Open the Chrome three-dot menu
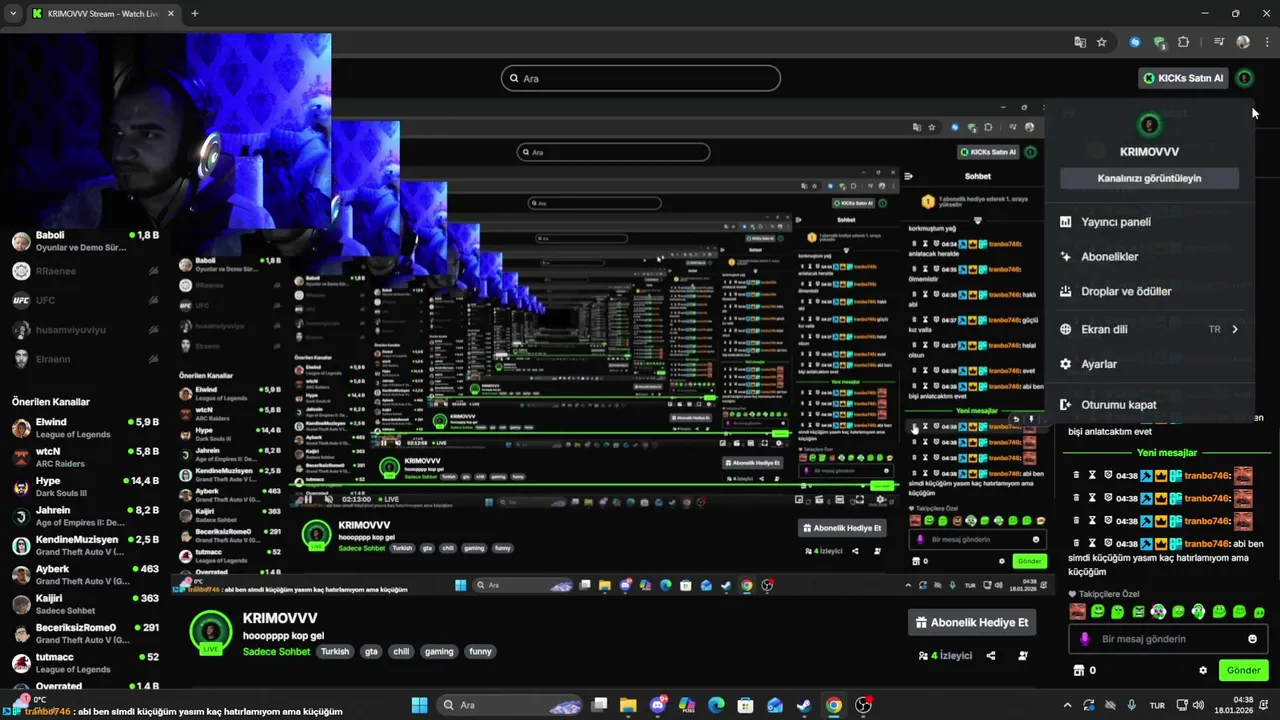 click(x=1266, y=42)
